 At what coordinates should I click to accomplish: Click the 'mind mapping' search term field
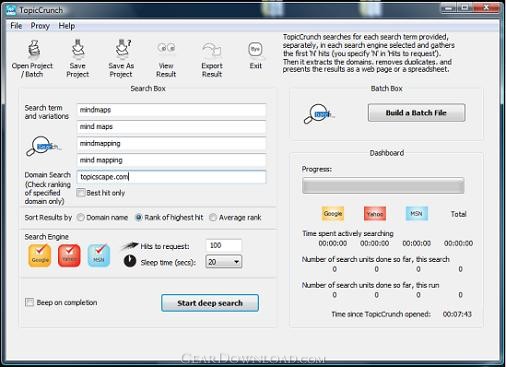click(171, 160)
